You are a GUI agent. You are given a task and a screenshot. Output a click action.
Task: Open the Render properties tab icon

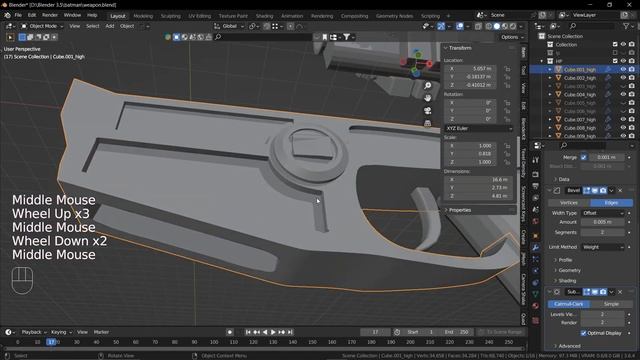(x=536, y=175)
